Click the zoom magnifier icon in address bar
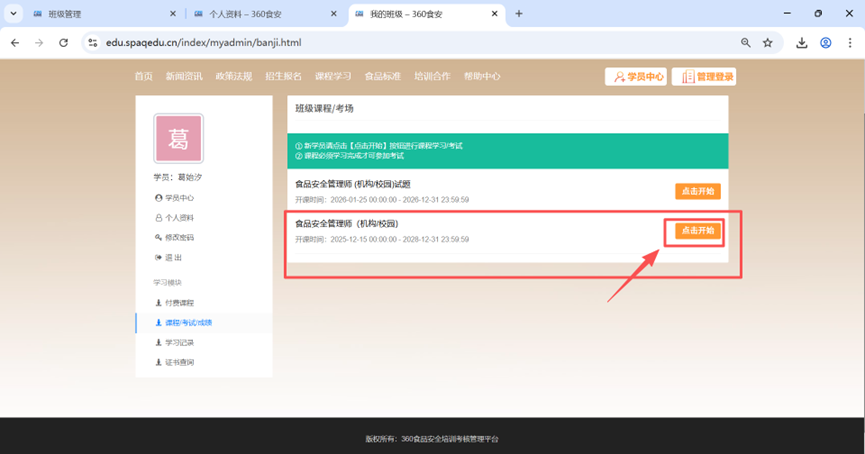Viewport: 865px width, 454px height. [x=746, y=43]
